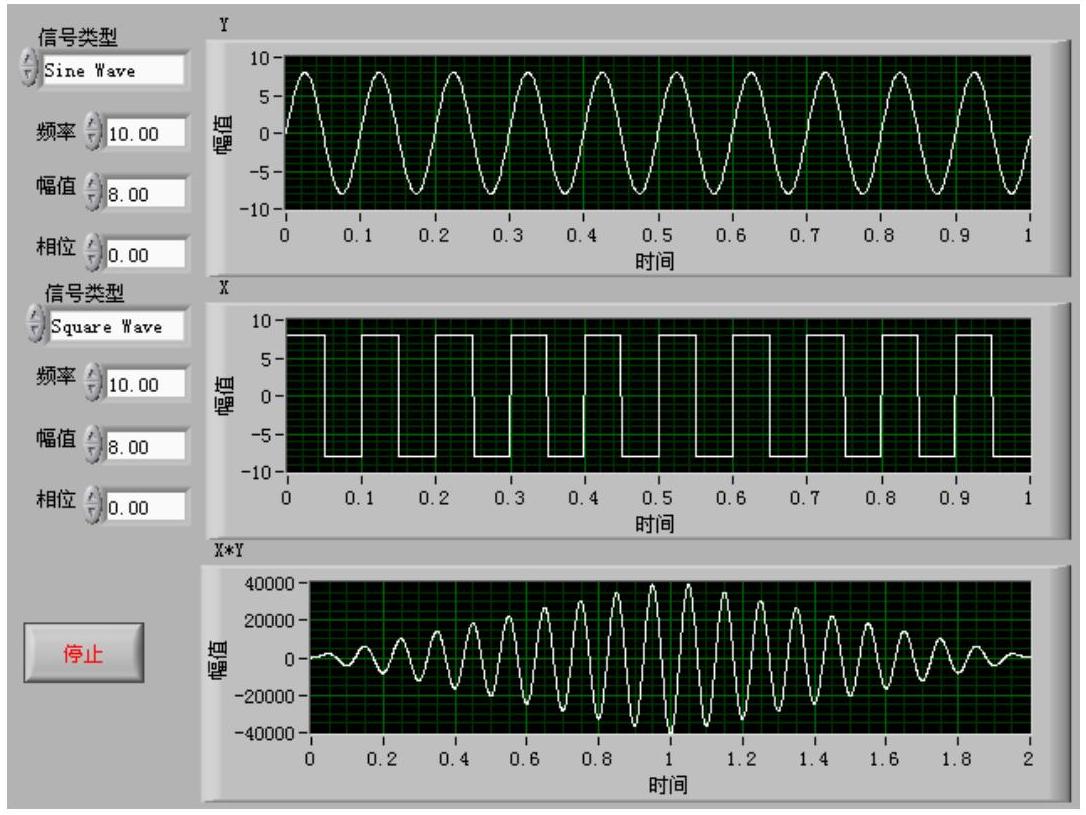
Task: Click the 信号类型 label above Sine Wave
Action: coord(78,37)
